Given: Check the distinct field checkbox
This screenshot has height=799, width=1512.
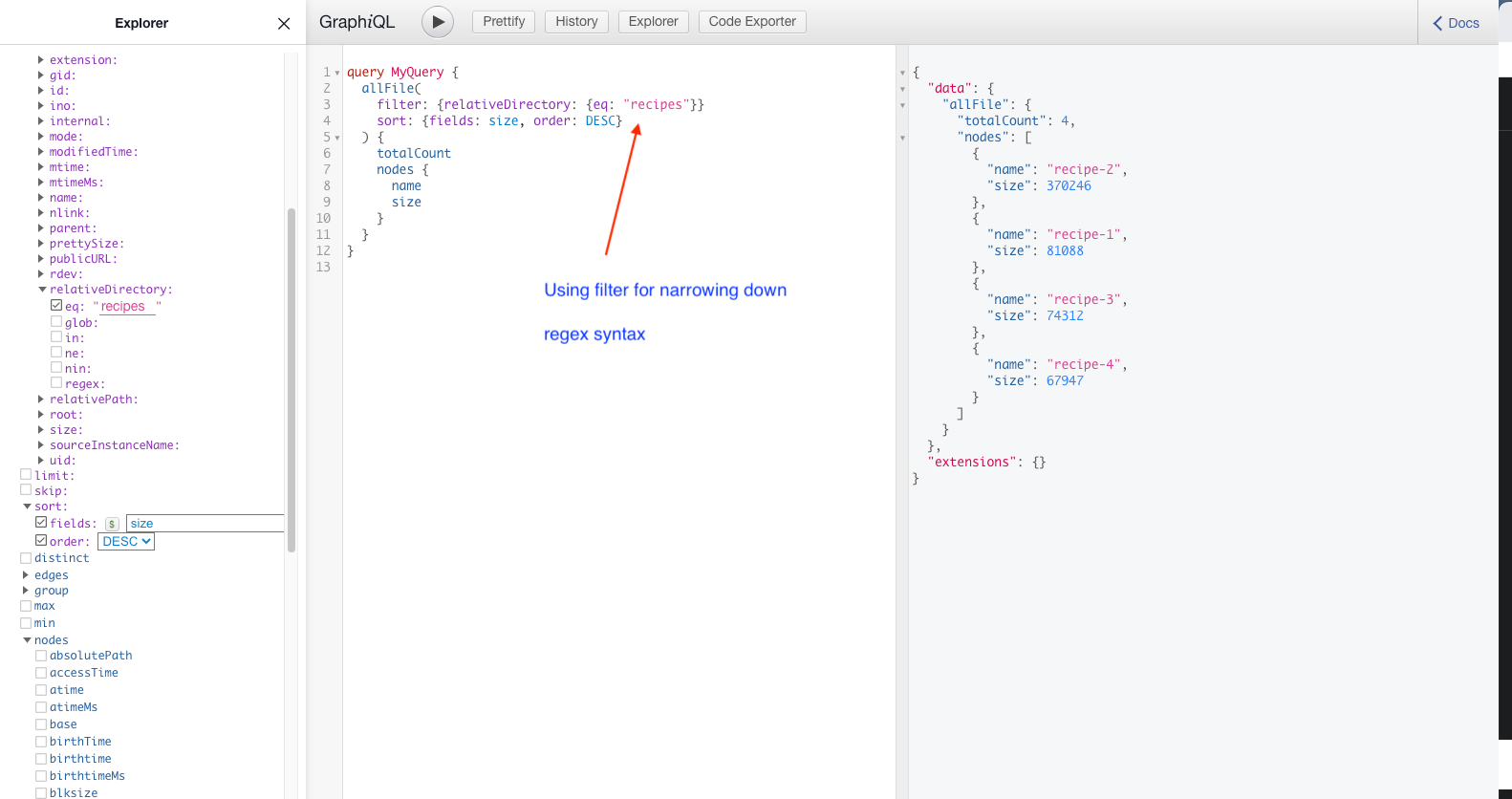Looking at the screenshot, I should click(26, 557).
